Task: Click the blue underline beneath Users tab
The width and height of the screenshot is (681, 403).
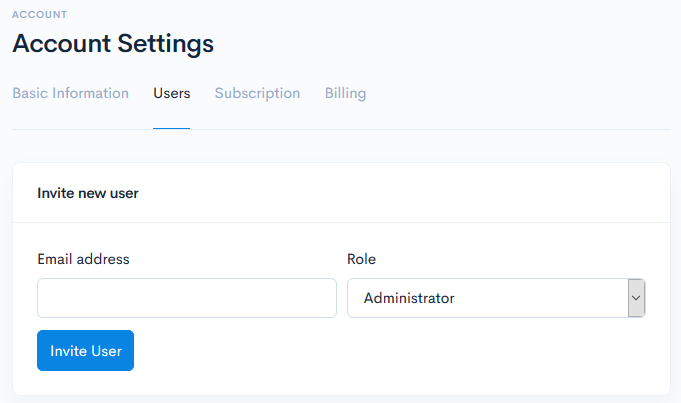Action: (x=171, y=128)
